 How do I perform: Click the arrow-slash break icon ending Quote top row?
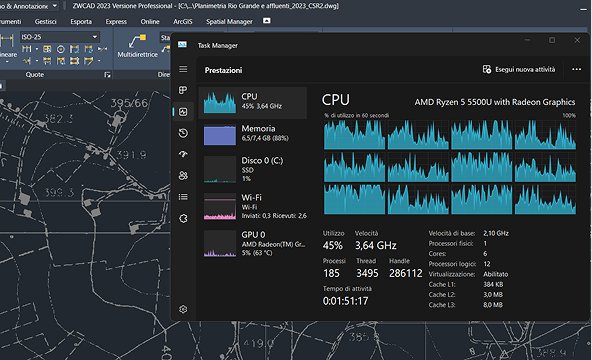pos(102,49)
